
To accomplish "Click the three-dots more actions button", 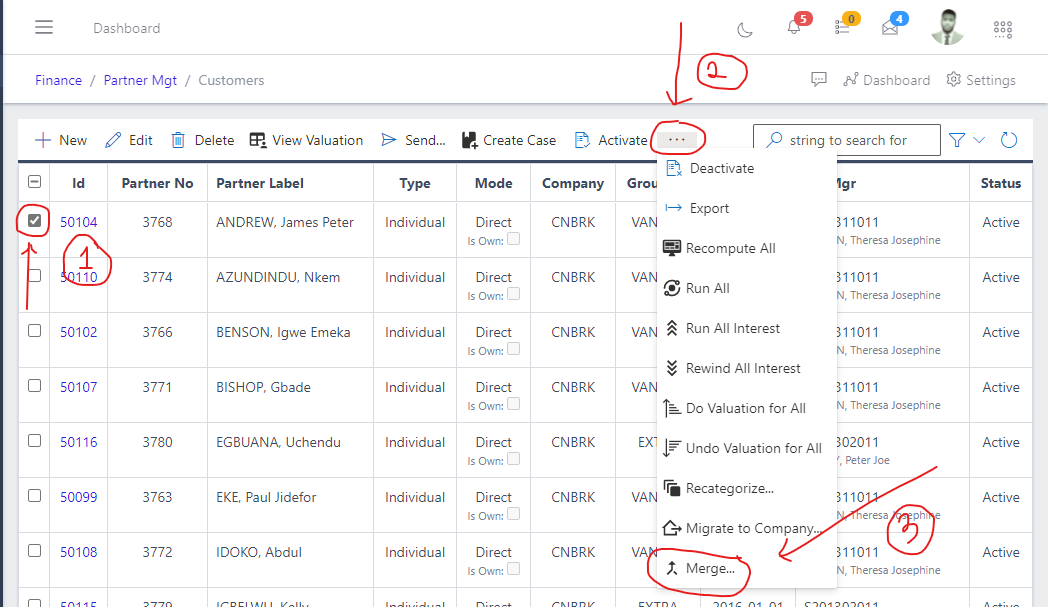I will 677,140.
